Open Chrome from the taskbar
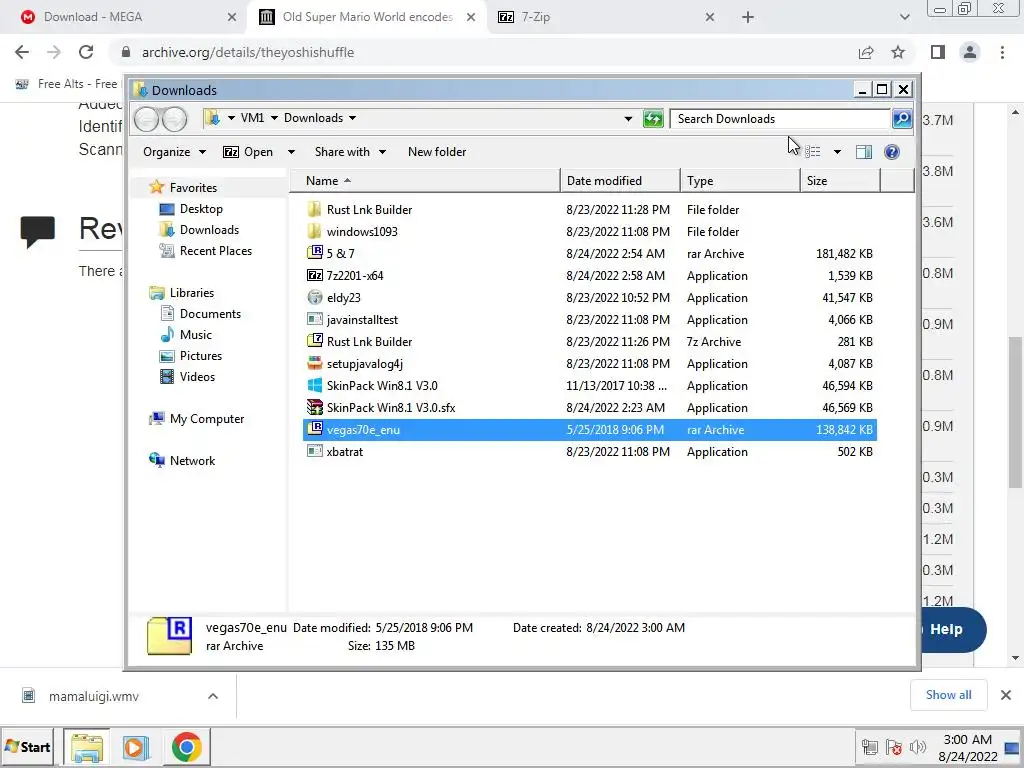The height and width of the screenshot is (768, 1024). click(x=187, y=747)
